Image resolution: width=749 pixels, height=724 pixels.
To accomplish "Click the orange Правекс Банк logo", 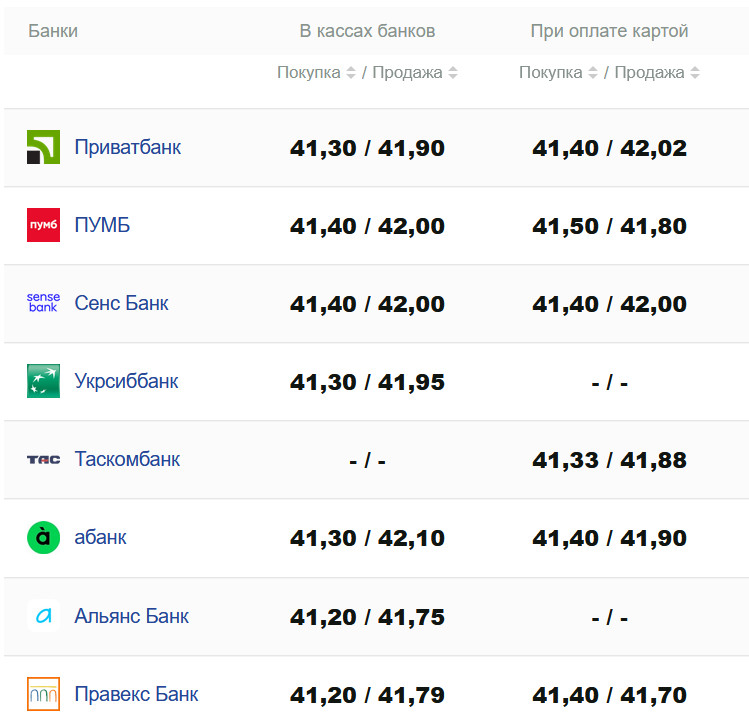I will (x=43, y=694).
